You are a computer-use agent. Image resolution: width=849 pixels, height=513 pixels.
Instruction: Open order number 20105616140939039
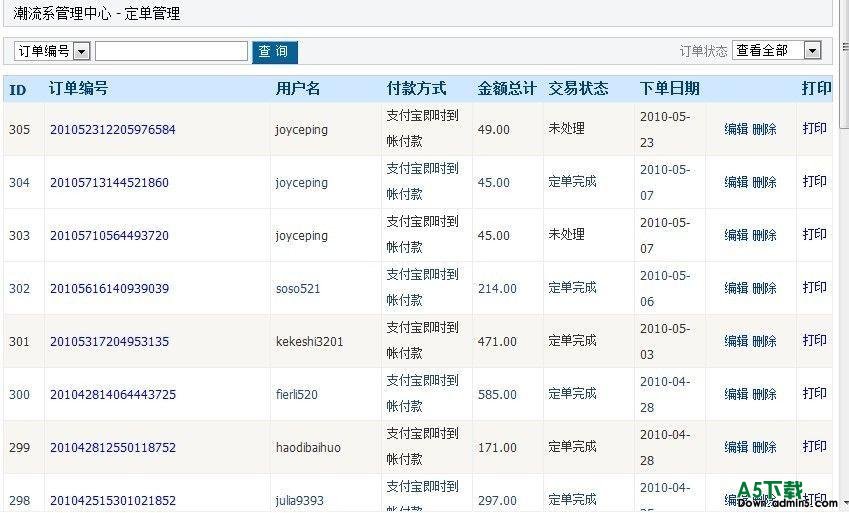click(109, 289)
